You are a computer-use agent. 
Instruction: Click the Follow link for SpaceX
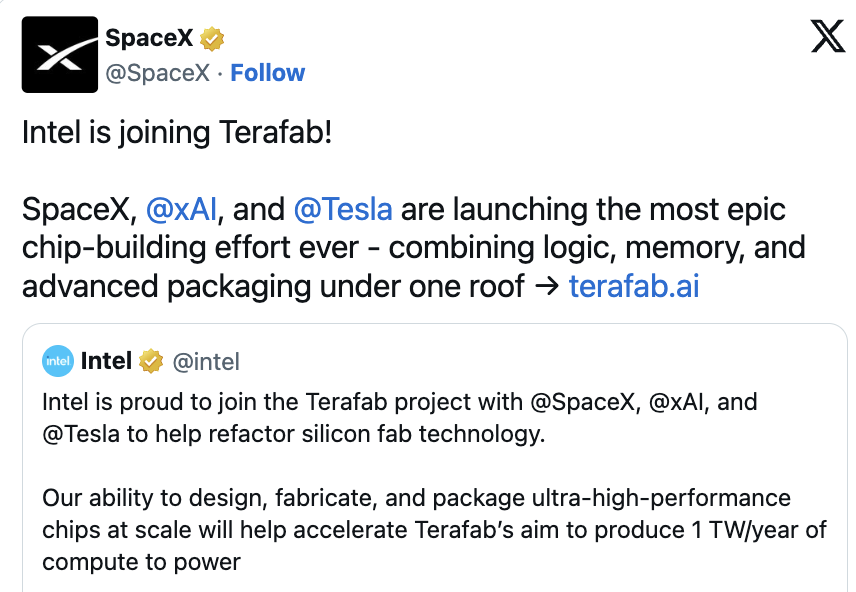(x=267, y=72)
